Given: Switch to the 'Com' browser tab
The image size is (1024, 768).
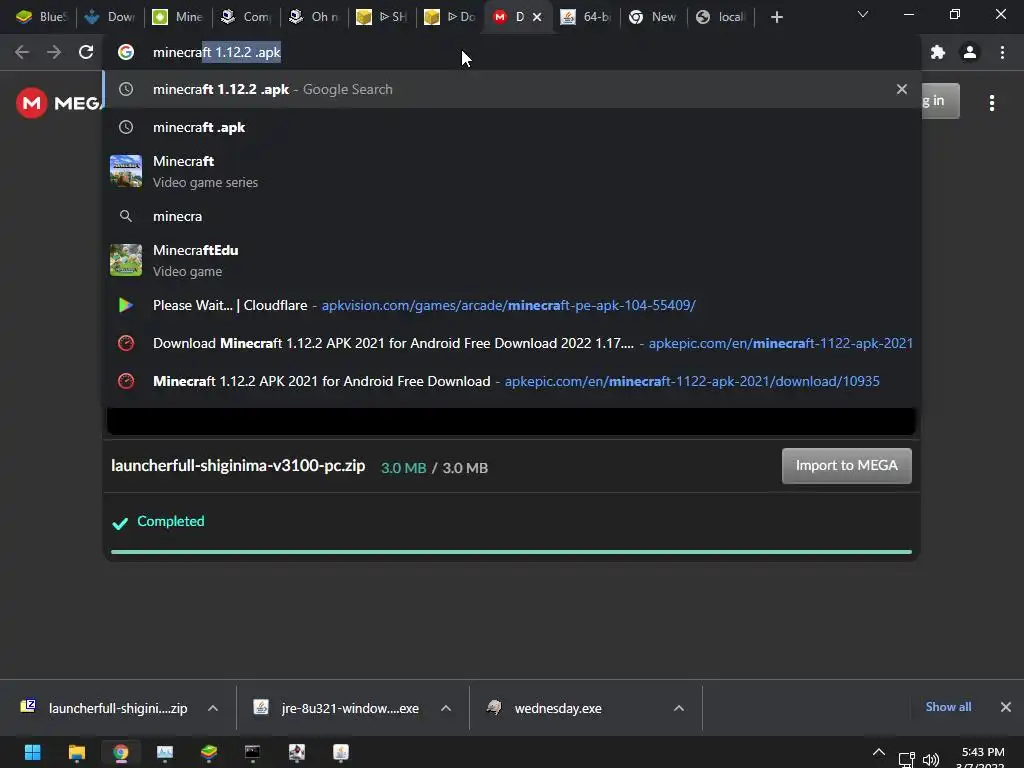Looking at the screenshot, I should pyautogui.click(x=246, y=17).
